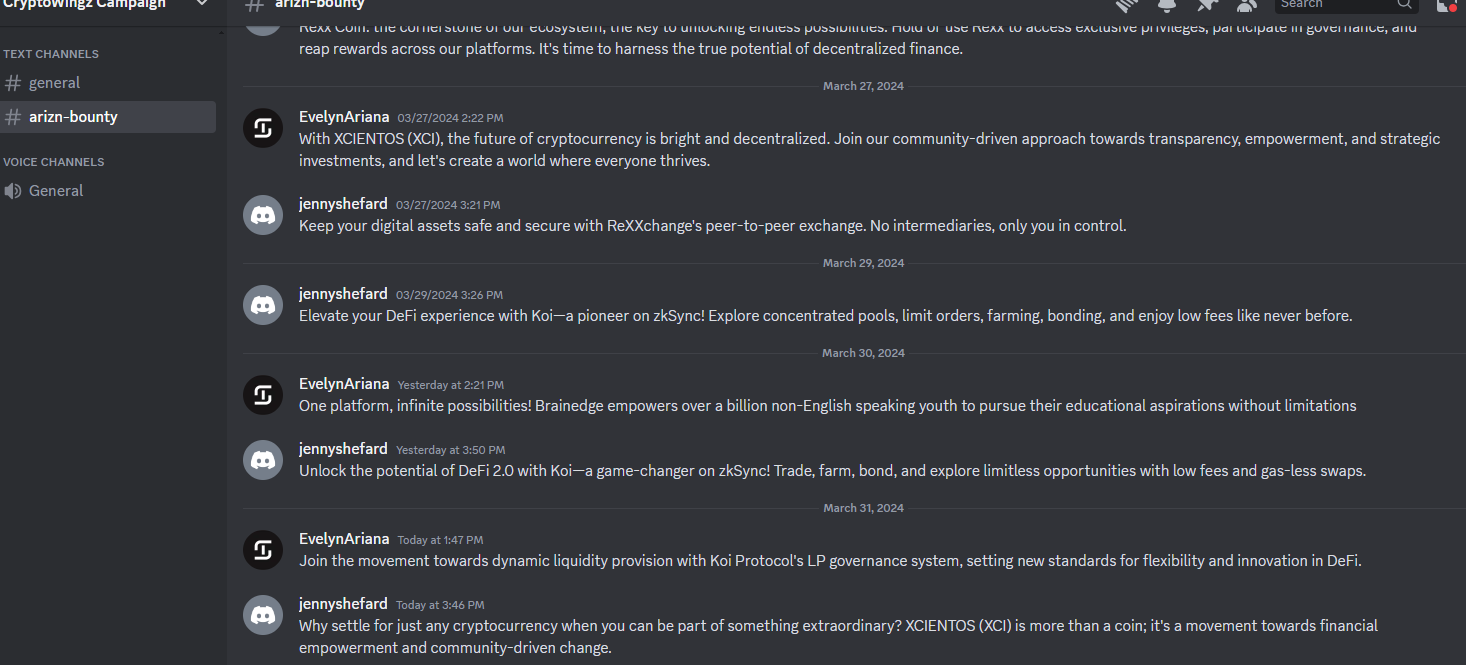Click jennyshefard username on Yesterday 3:50 PM message
The width and height of the screenshot is (1466, 665).
pos(343,449)
